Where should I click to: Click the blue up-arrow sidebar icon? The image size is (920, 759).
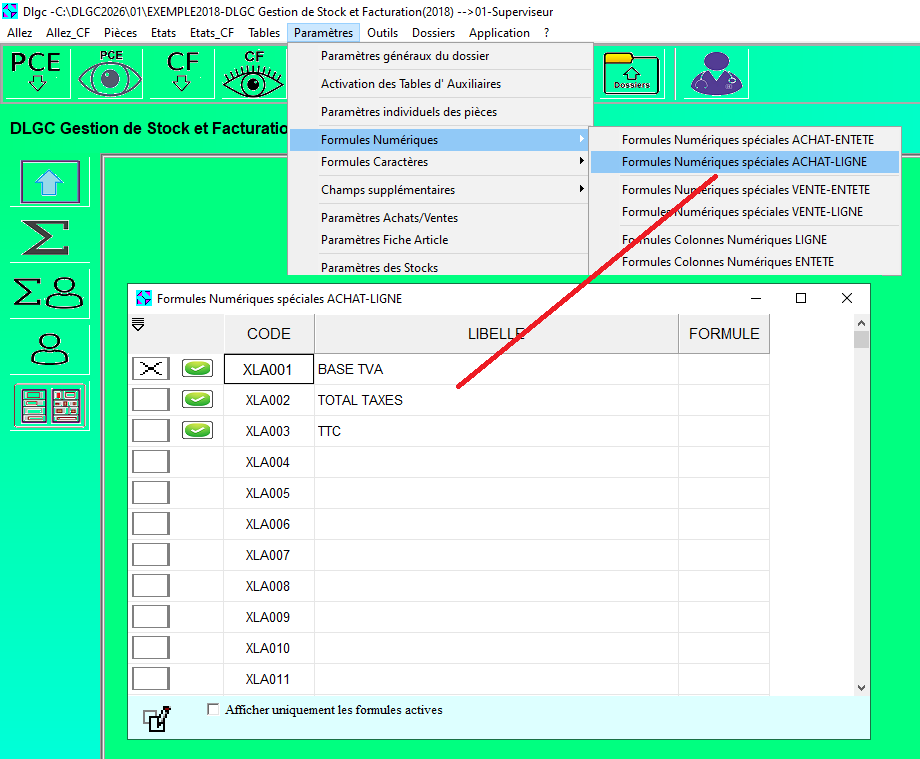click(x=50, y=182)
